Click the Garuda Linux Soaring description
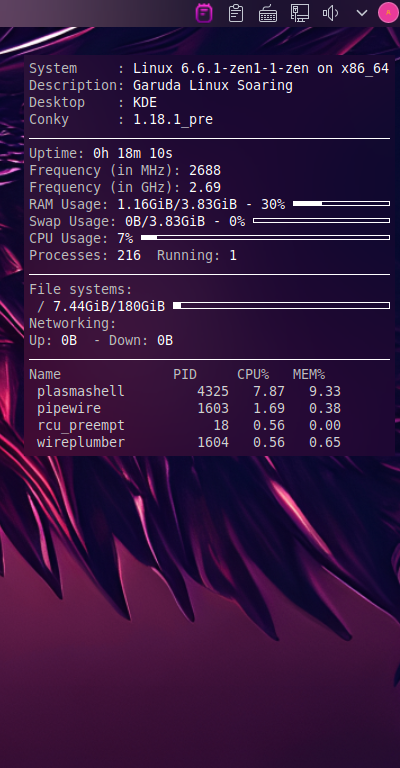Viewport: 400px width, 768px height. [212, 86]
